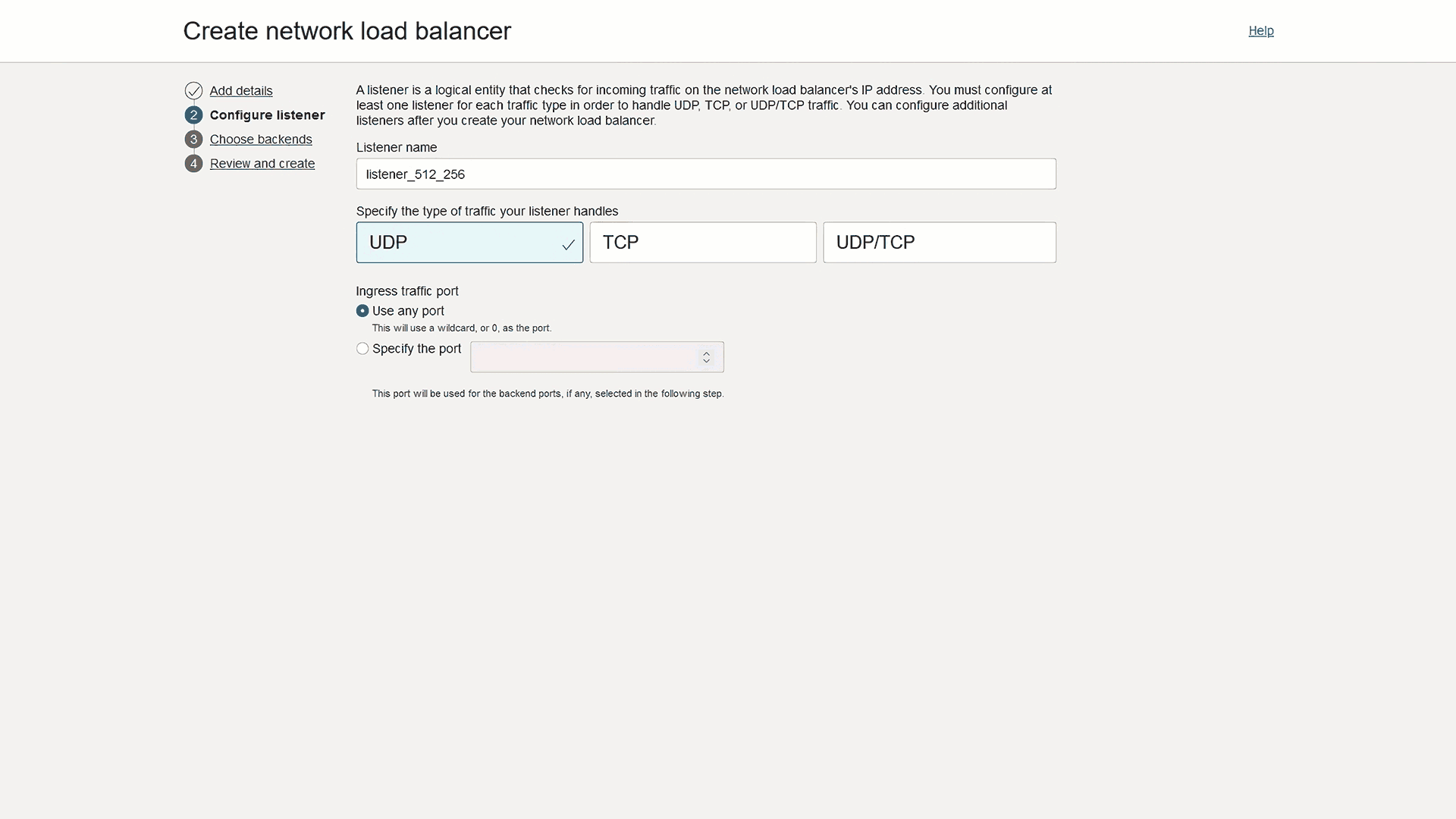
Task: Click the listener name input field
Action: (706, 174)
